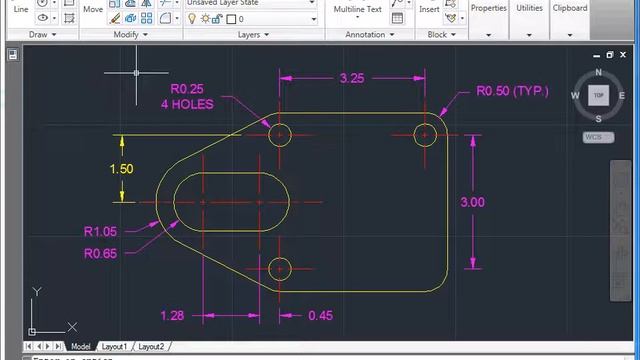Expand the Annotation panel
Viewport: 640px width, 360px height.
[x=370, y=35]
